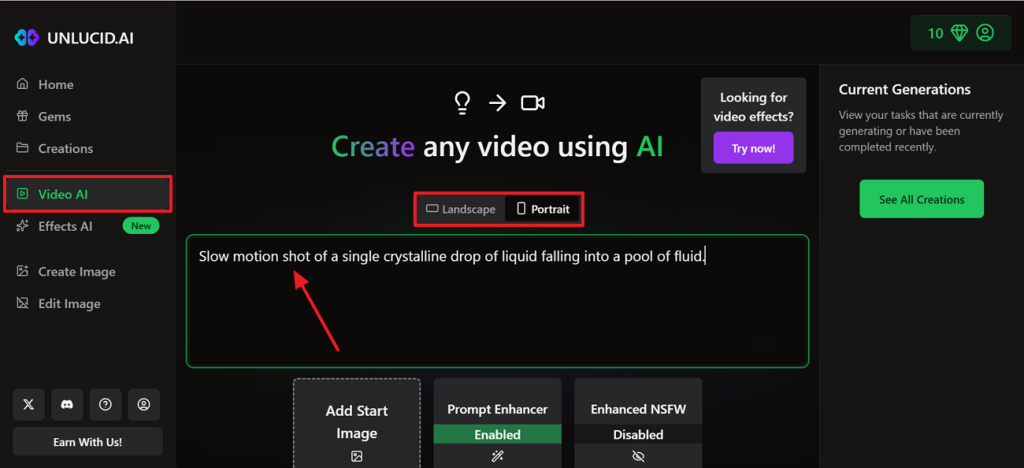Switch to Landscape orientation
This screenshot has height=468, width=1024.
click(x=460, y=210)
